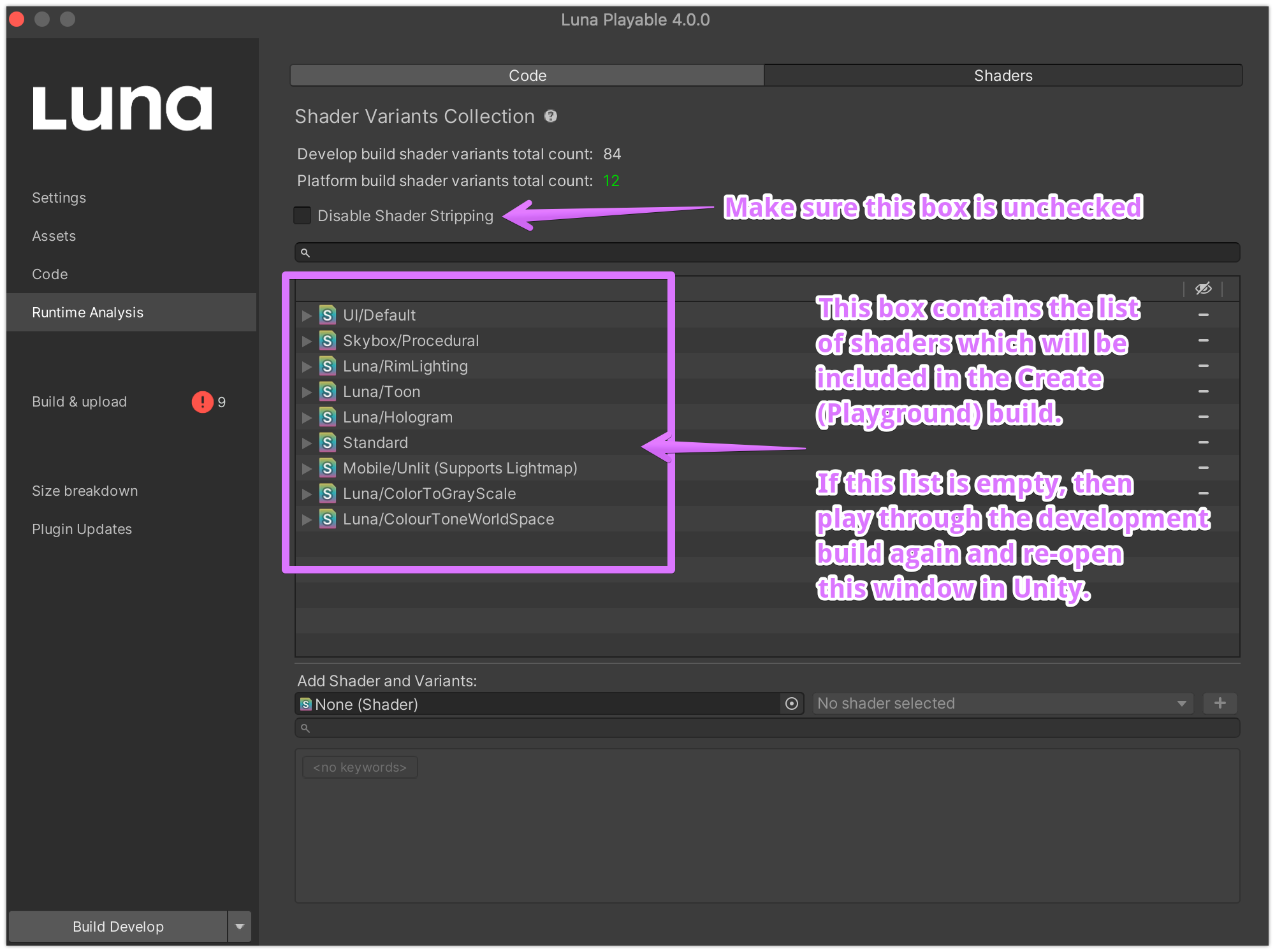Toggle the Disable Shader Stripping checkbox
Viewport: 1275px width, 952px height.
[x=302, y=215]
